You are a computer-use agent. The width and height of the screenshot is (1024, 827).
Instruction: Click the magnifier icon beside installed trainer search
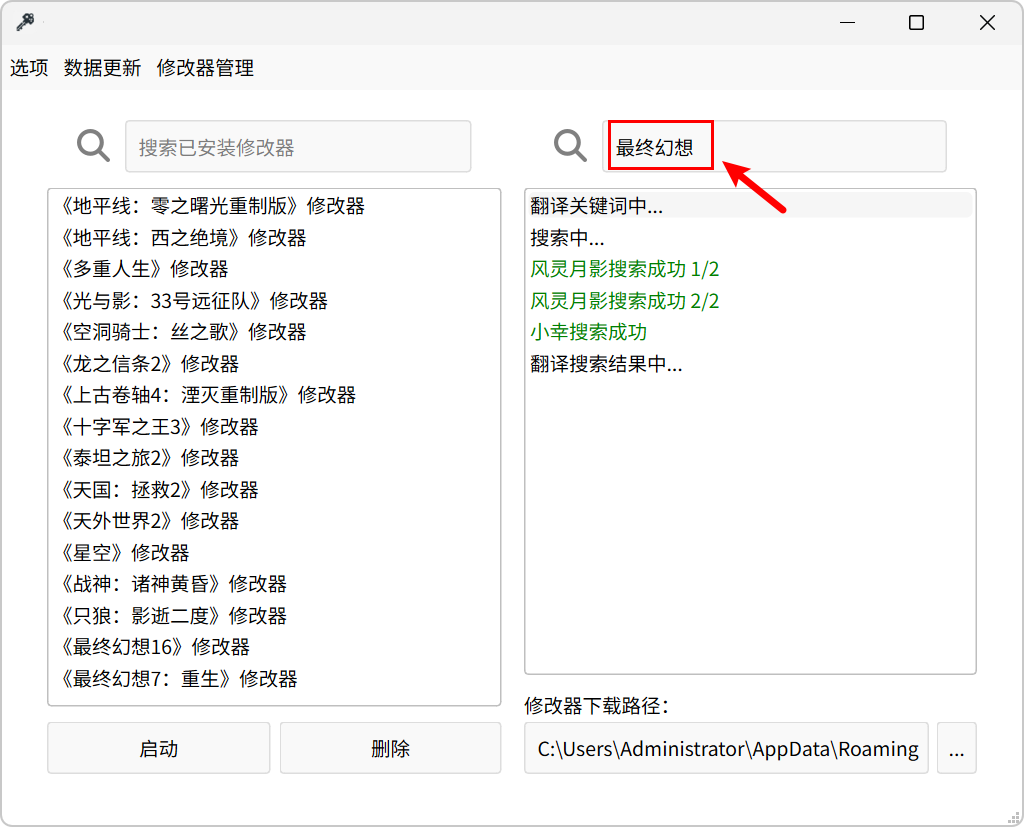tap(93, 146)
